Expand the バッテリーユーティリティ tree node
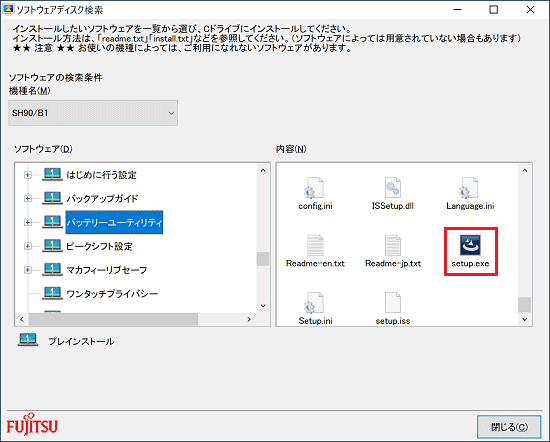Image resolution: width=550 pixels, height=442 pixels. tap(28, 222)
